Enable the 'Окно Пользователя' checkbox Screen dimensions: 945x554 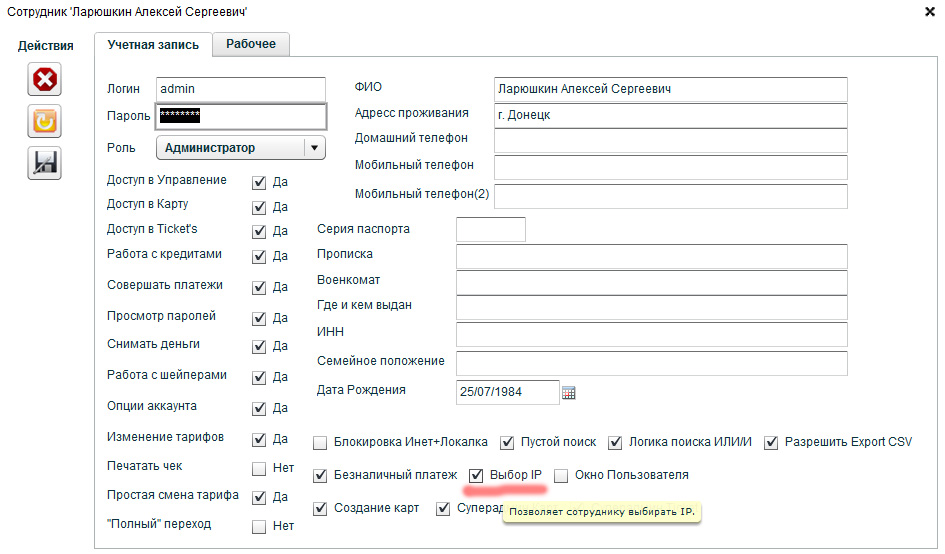pyautogui.click(x=561, y=476)
